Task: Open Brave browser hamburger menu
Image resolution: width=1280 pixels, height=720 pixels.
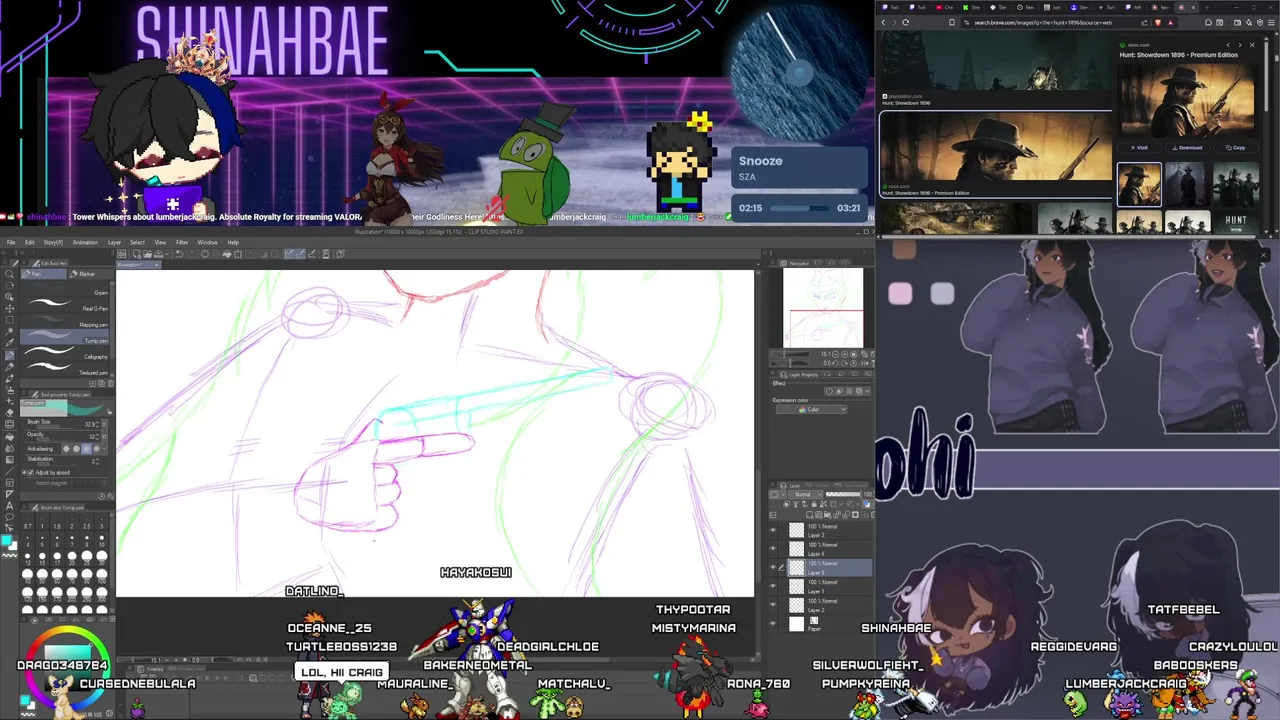Action: pyautogui.click(x=1271, y=22)
